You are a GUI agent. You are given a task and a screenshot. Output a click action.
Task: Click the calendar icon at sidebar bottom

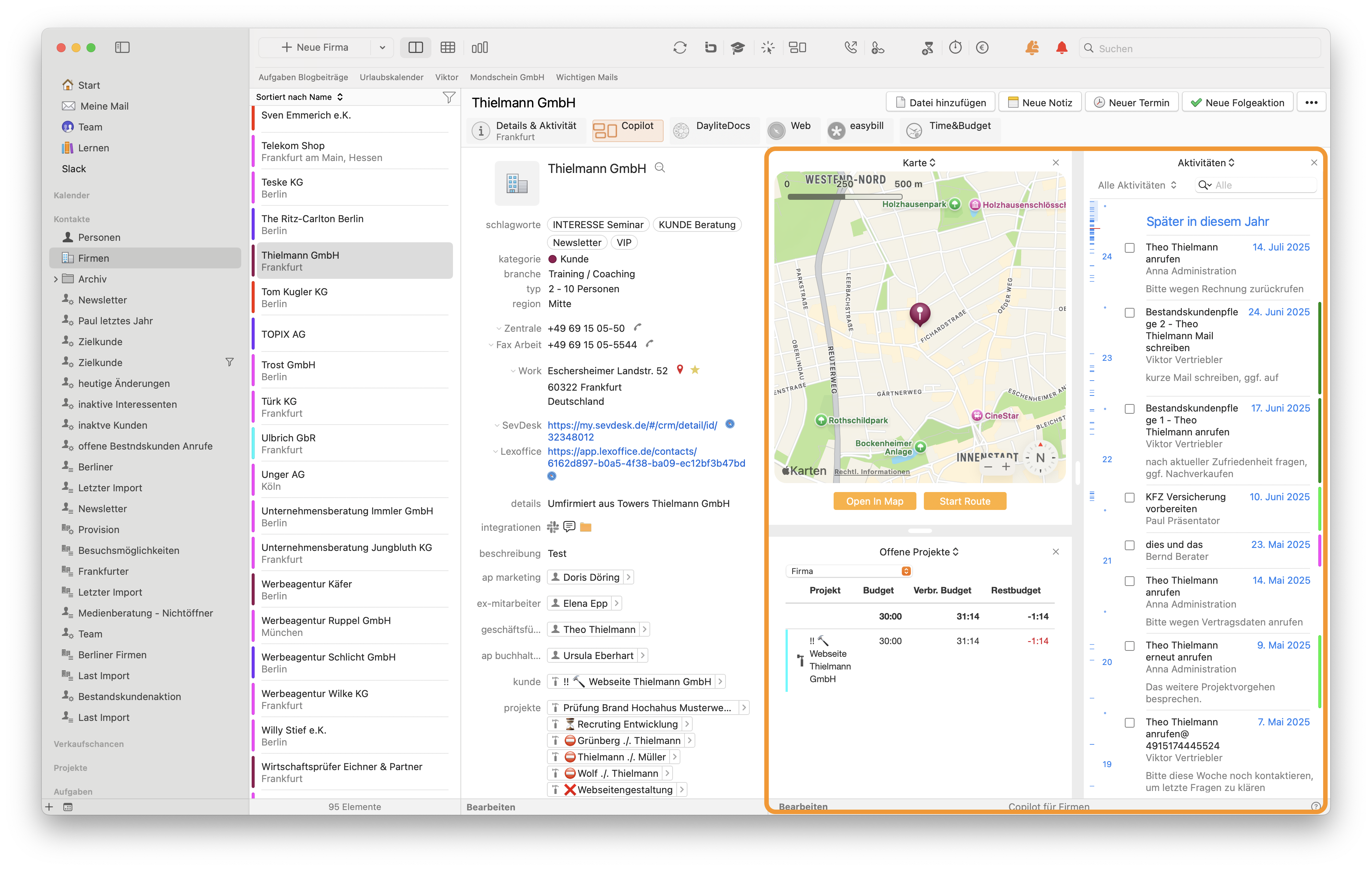pos(68,807)
